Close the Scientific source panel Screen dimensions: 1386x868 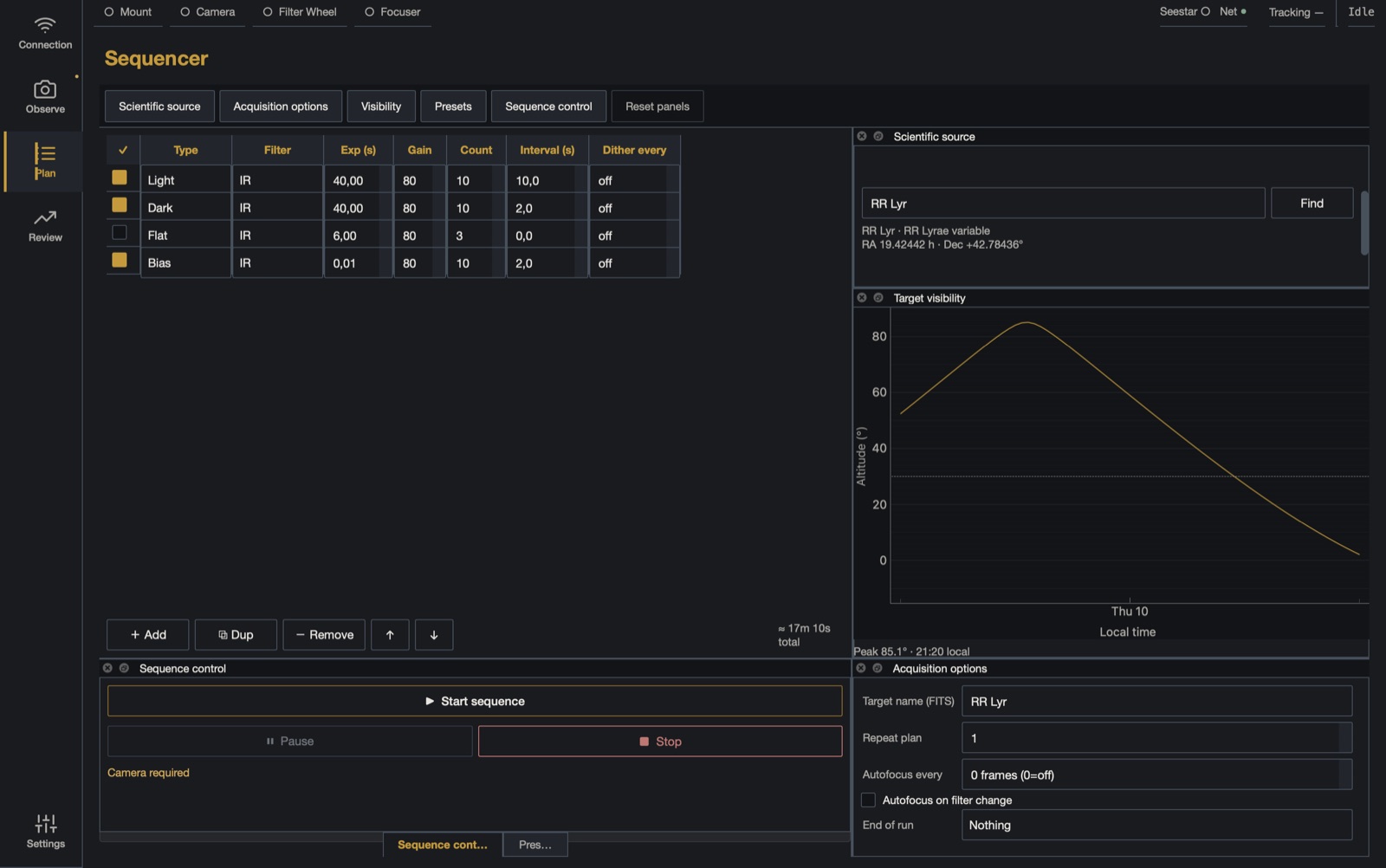click(x=862, y=136)
